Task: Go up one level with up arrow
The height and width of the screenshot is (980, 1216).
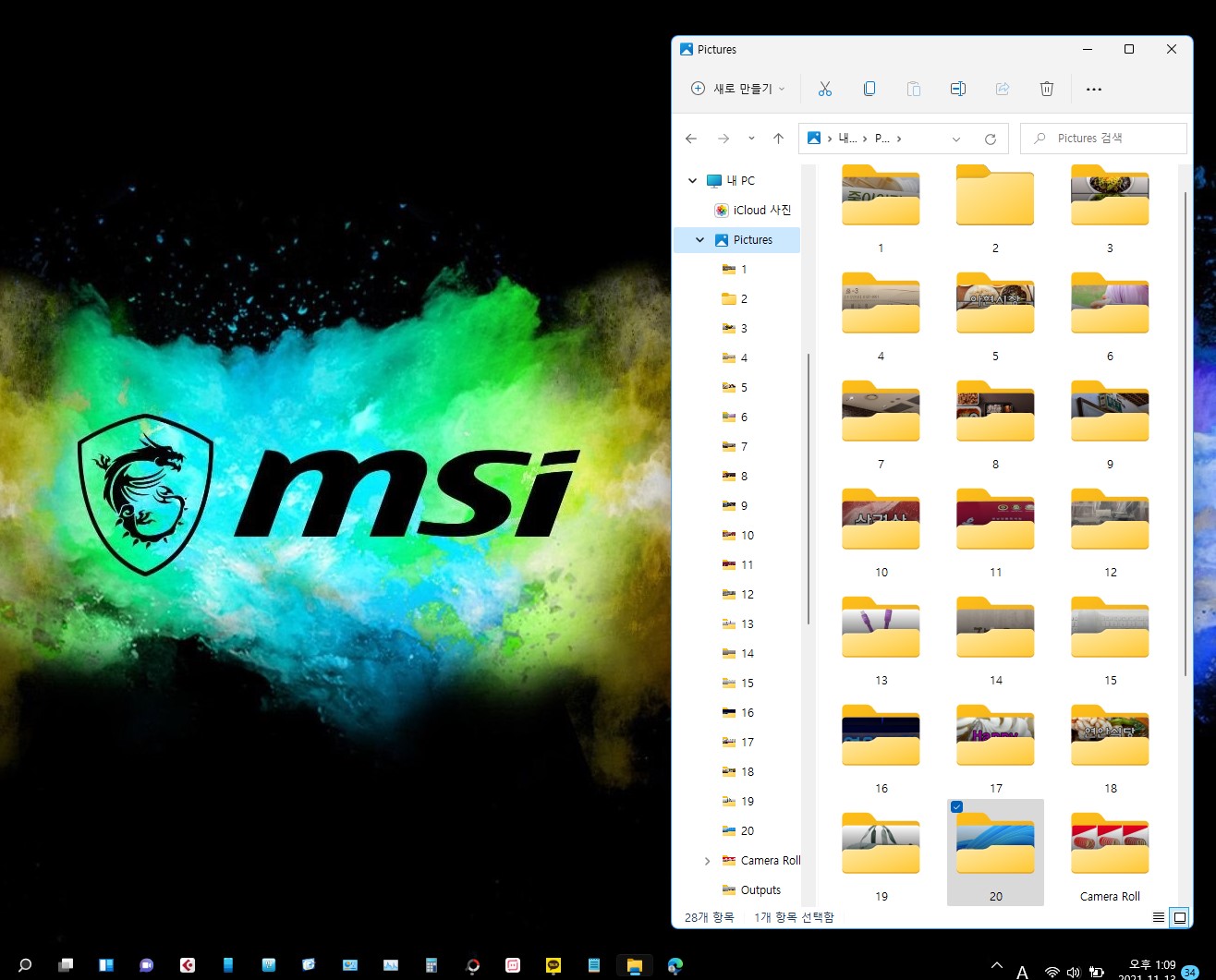Action: pos(778,139)
